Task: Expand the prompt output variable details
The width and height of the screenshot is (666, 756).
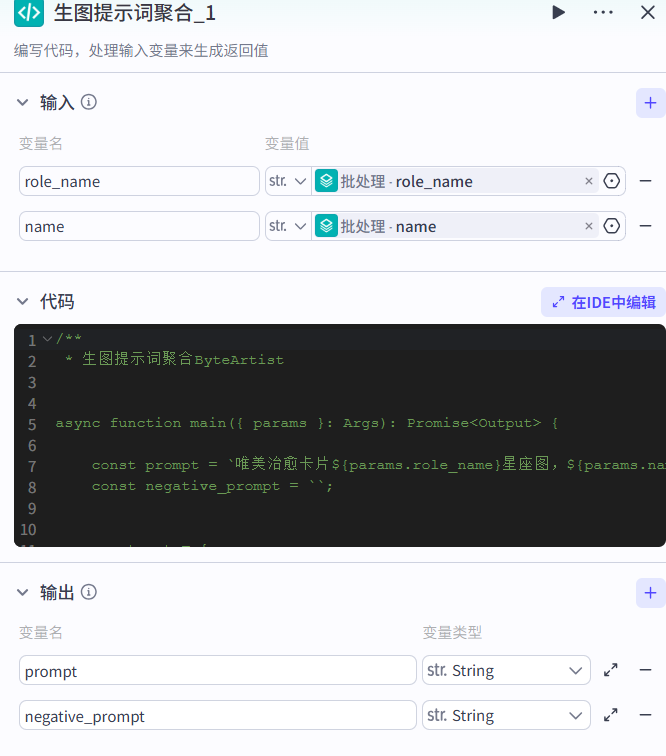Action: pyautogui.click(x=610, y=671)
